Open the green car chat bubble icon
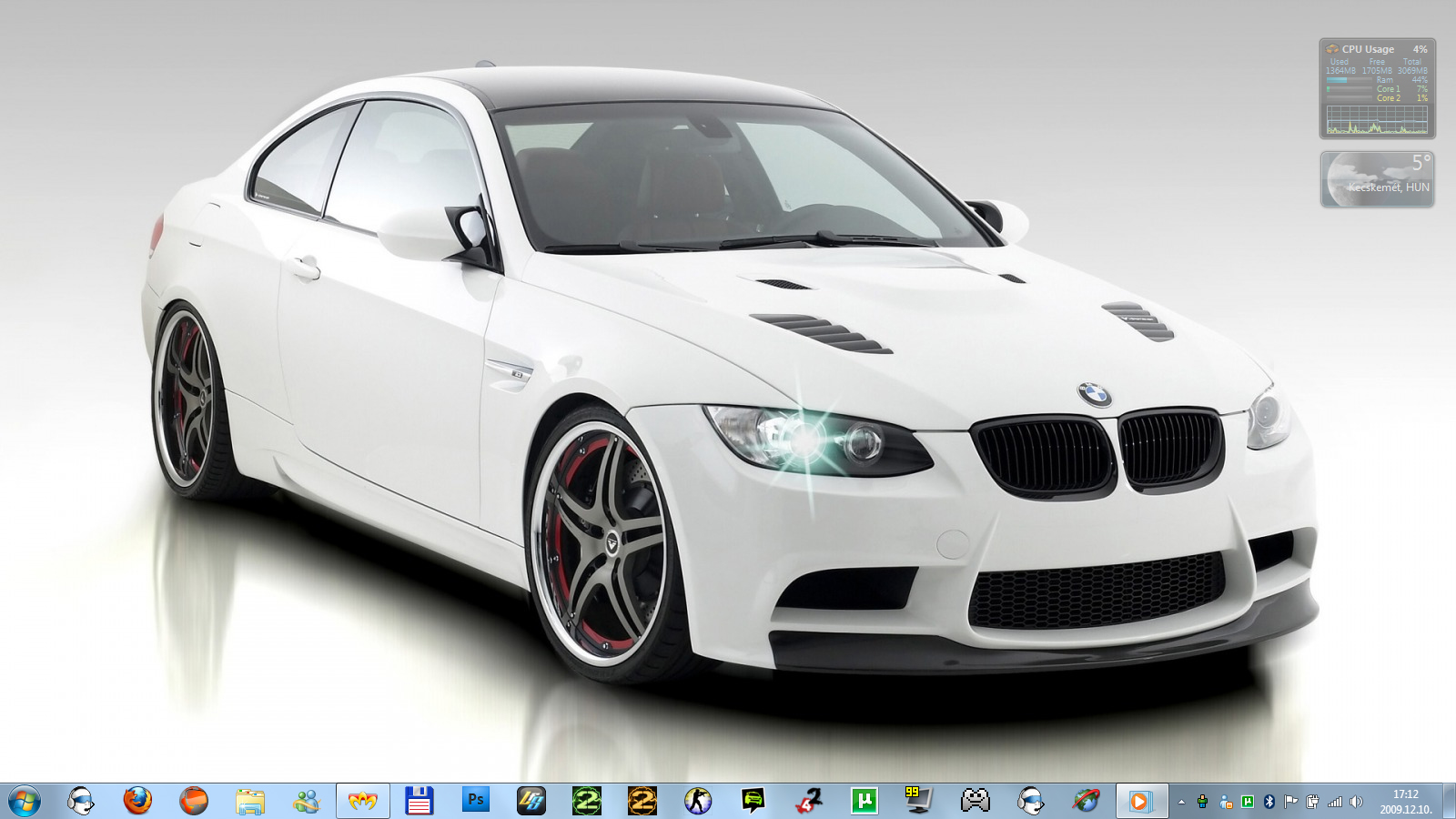 (753, 801)
